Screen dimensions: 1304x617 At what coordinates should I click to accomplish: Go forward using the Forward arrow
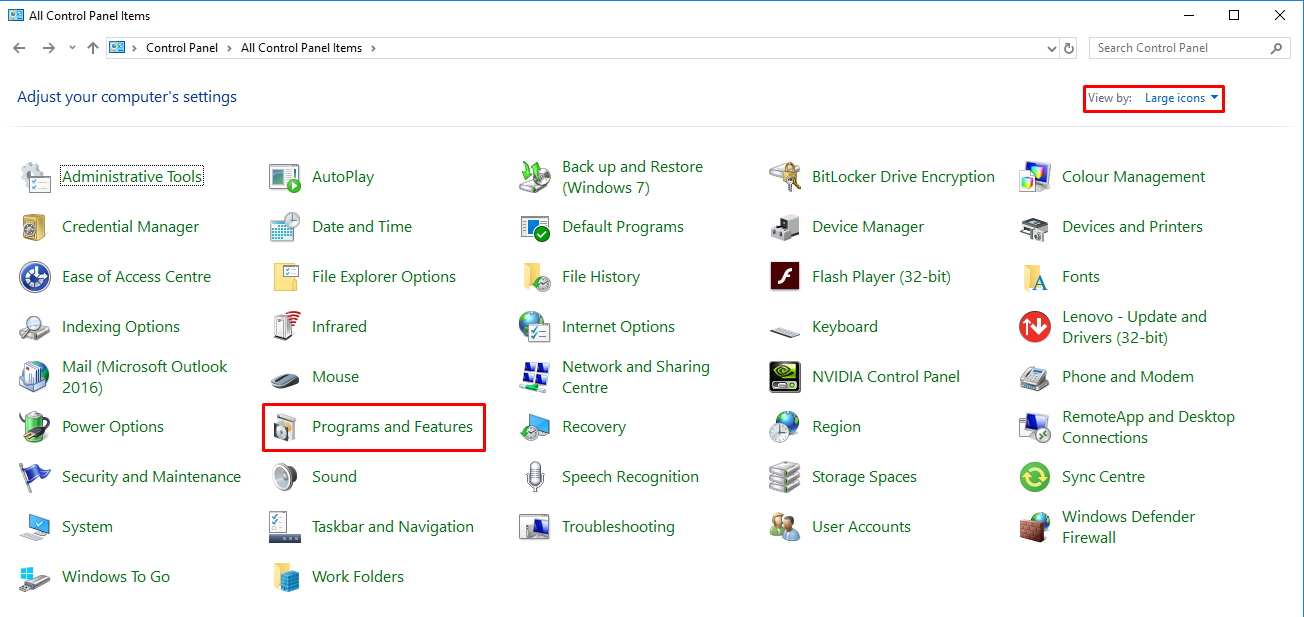[48, 48]
